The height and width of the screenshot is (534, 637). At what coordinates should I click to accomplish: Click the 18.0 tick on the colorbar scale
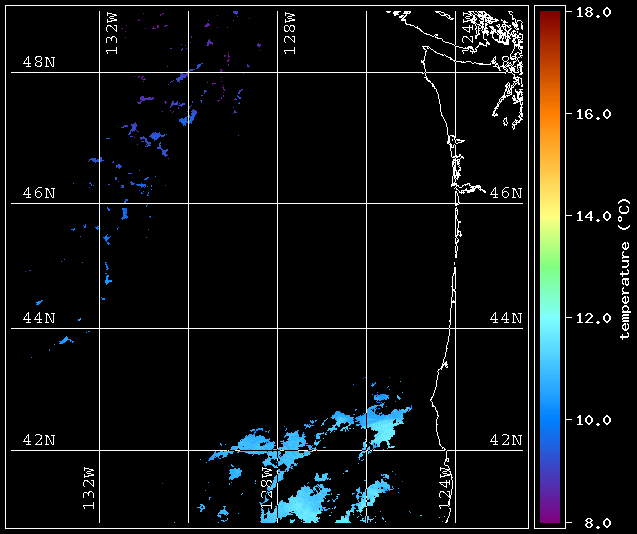[x=589, y=12]
